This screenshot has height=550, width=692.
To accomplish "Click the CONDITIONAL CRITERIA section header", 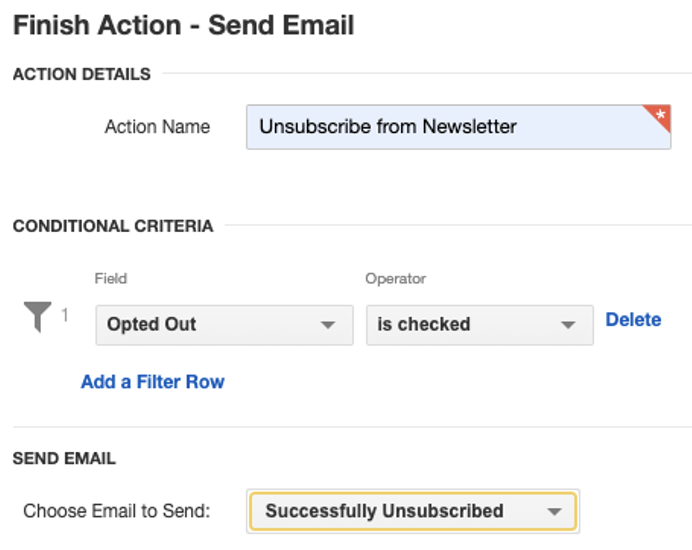I will coord(113,226).
